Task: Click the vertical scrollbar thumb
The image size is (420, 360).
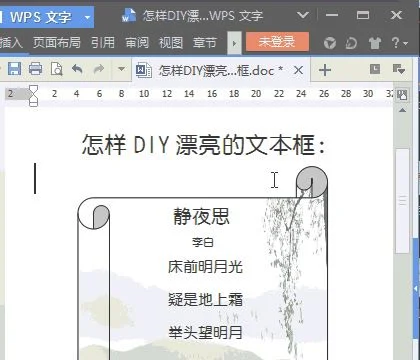Action: pyautogui.click(x=403, y=201)
